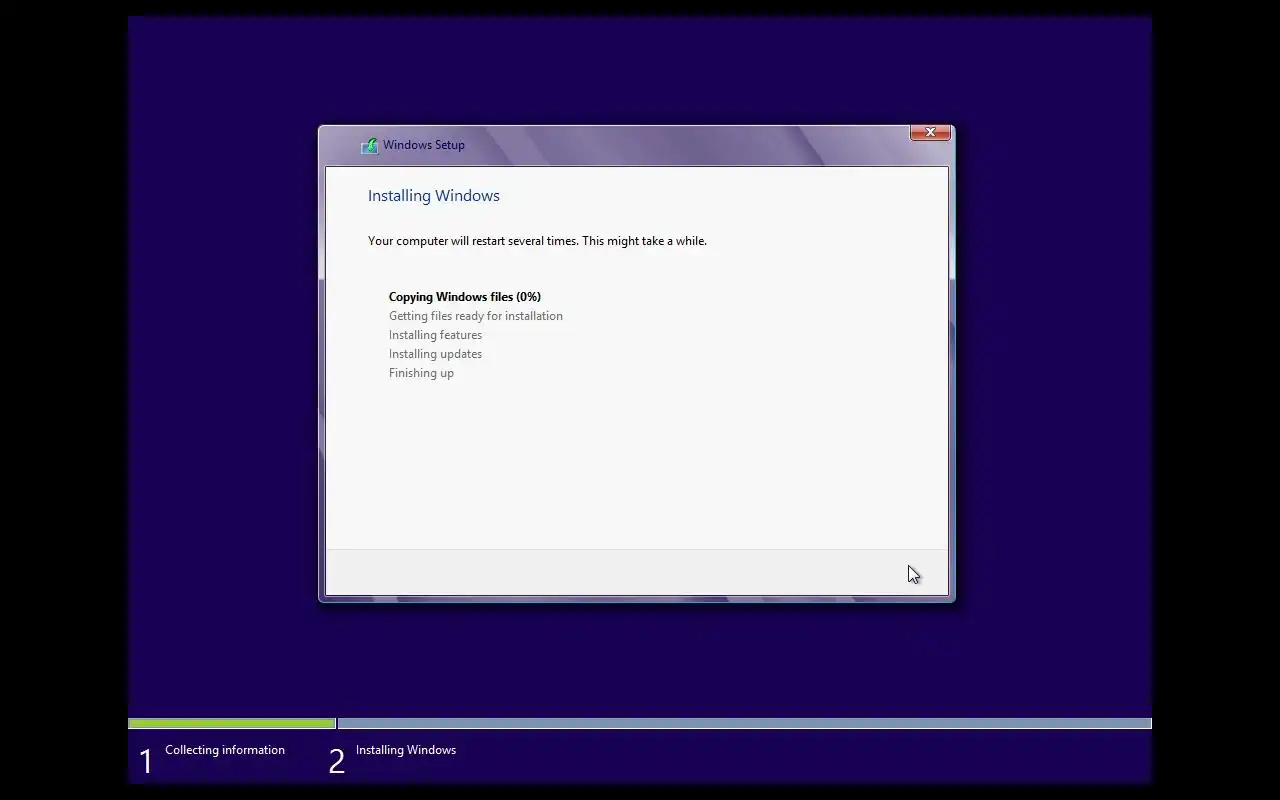Screen dimensions: 1280x800
Task: Click 'Your computer will restart several times' message
Action: tap(537, 241)
